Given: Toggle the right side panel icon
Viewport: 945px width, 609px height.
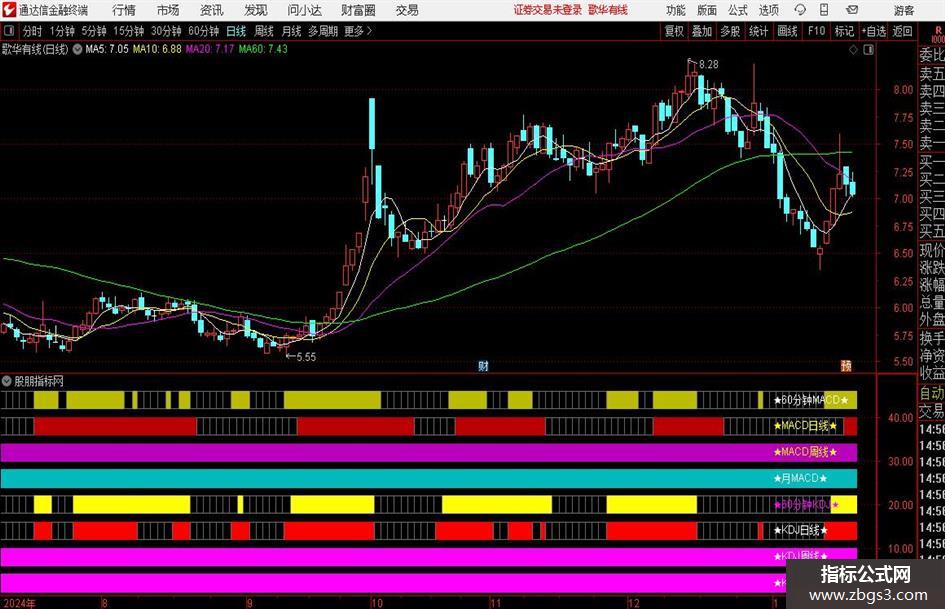Looking at the screenshot, I should click(x=868, y=50).
